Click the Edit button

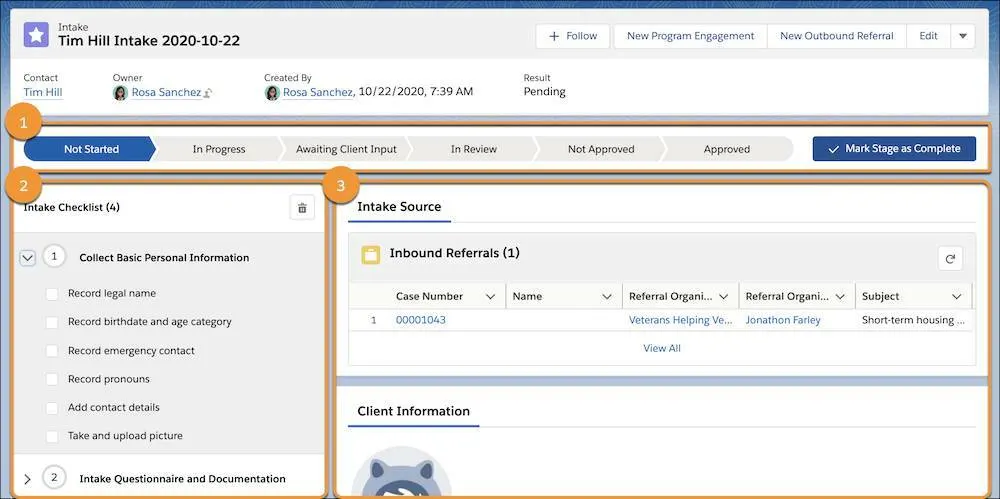coord(929,36)
